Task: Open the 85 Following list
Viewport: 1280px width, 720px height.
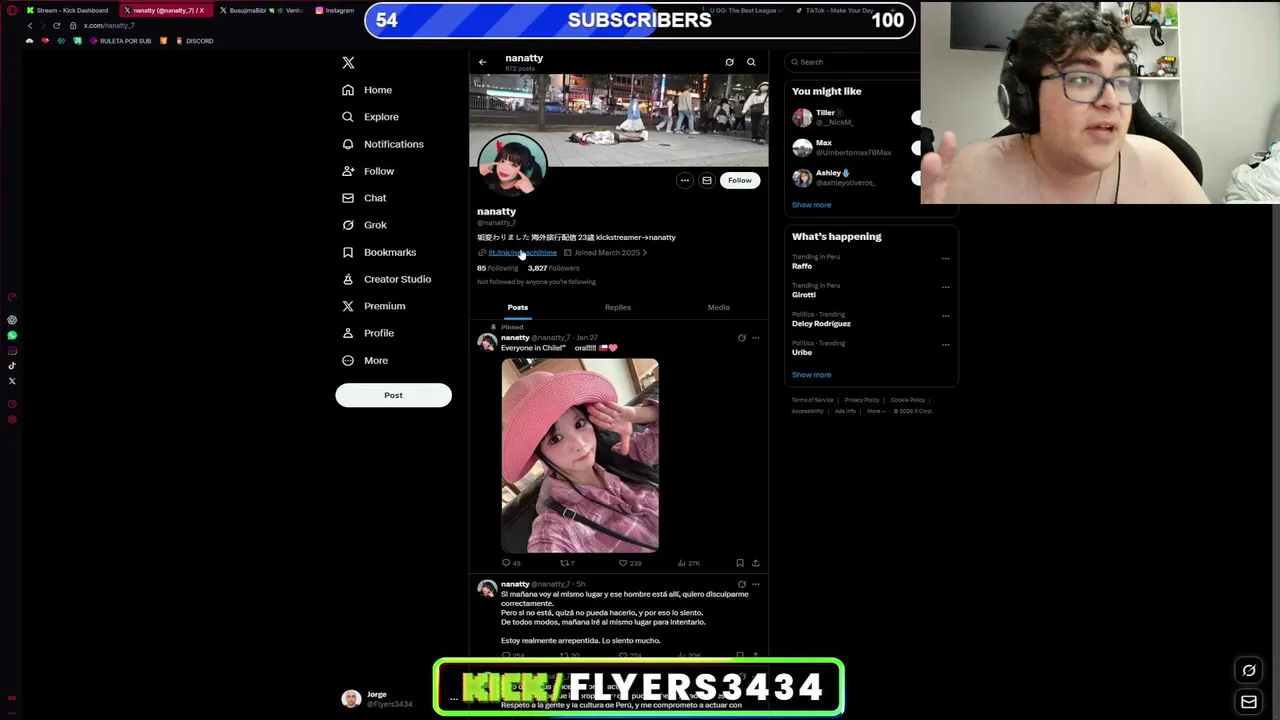Action: coord(497,268)
